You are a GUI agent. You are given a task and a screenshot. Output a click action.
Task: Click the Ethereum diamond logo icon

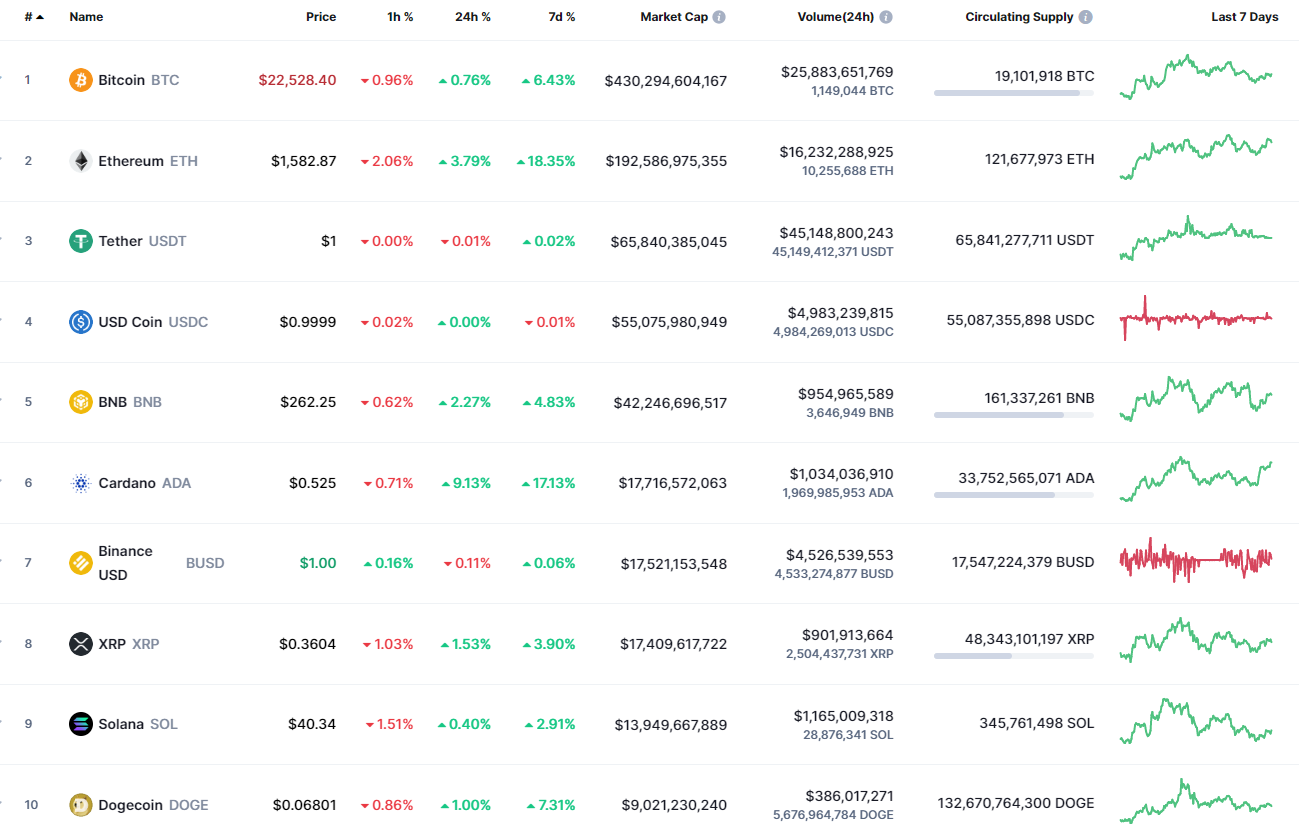click(81, 161)
